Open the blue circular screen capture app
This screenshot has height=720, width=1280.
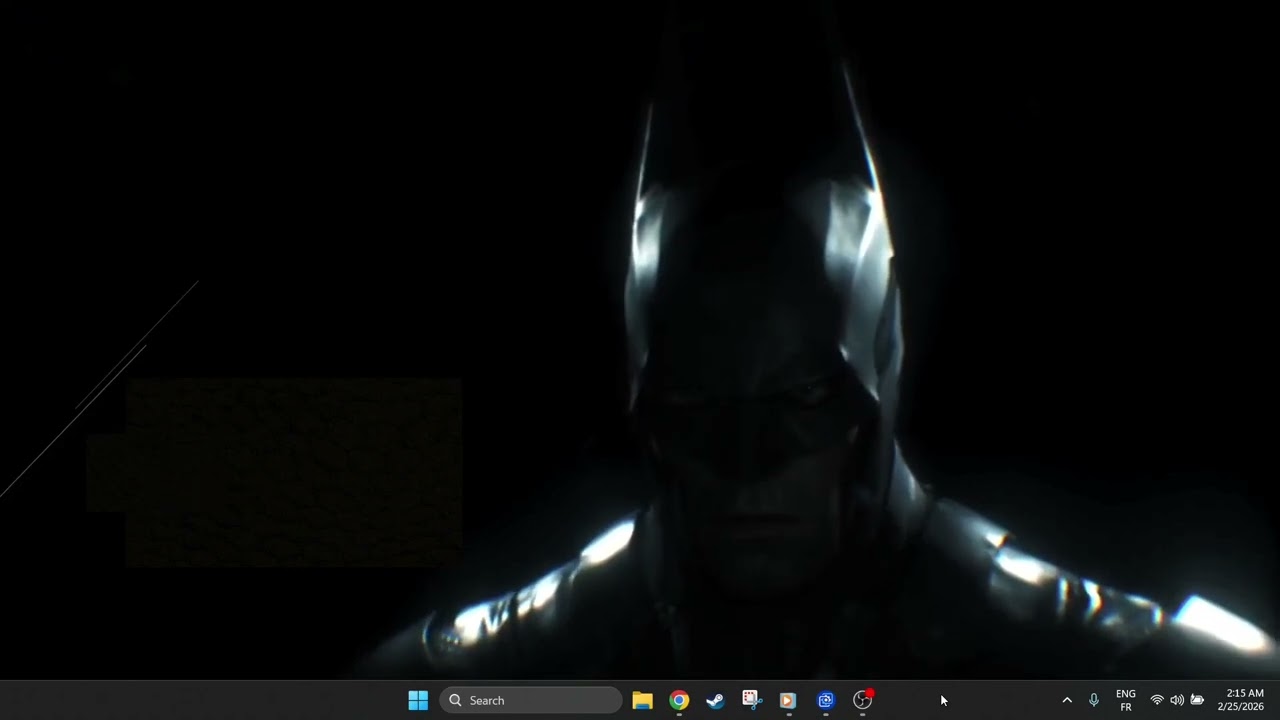(x=825, y=700)
